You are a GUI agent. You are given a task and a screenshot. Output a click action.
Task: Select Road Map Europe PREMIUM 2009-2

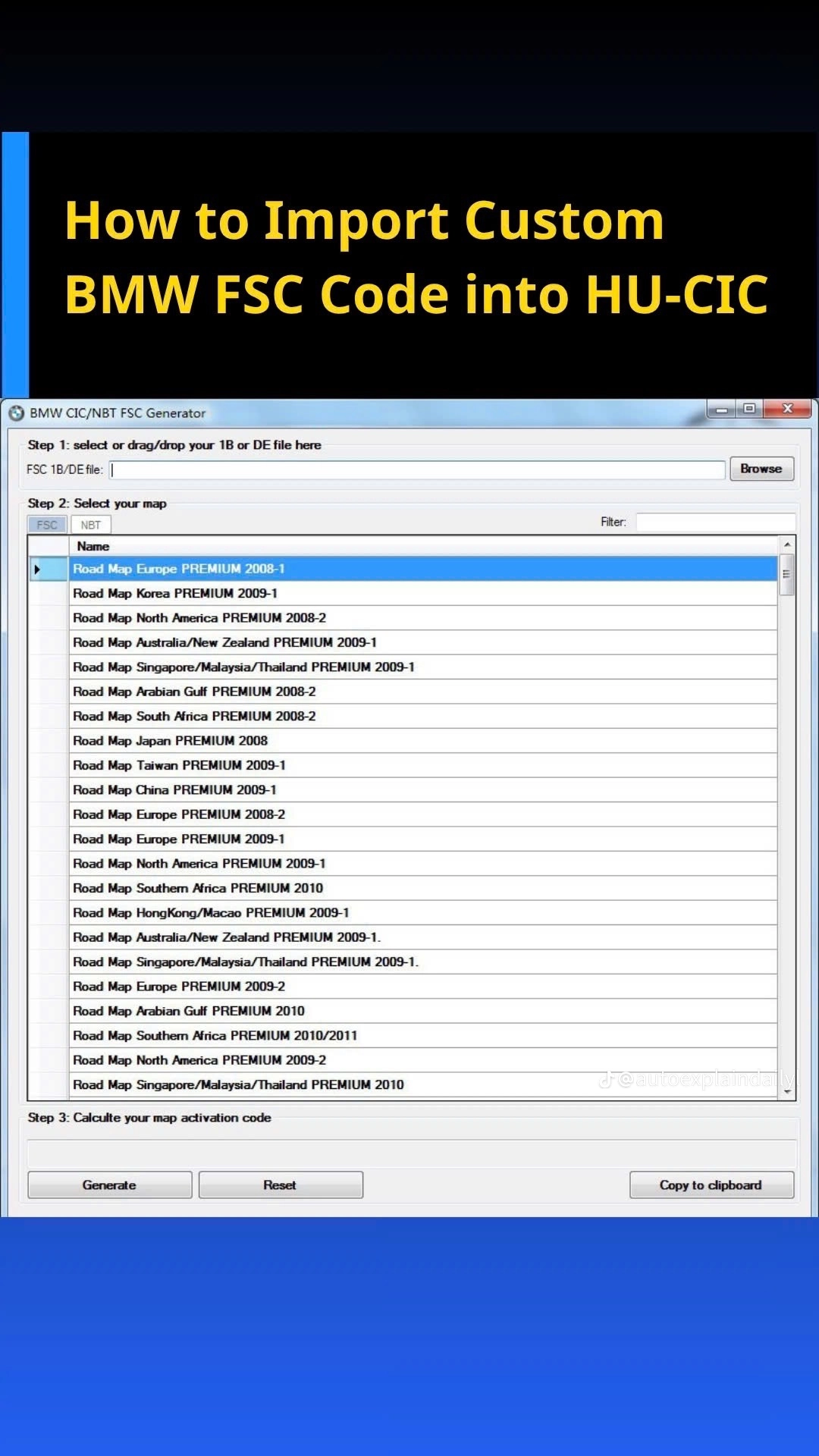(423, 987)
